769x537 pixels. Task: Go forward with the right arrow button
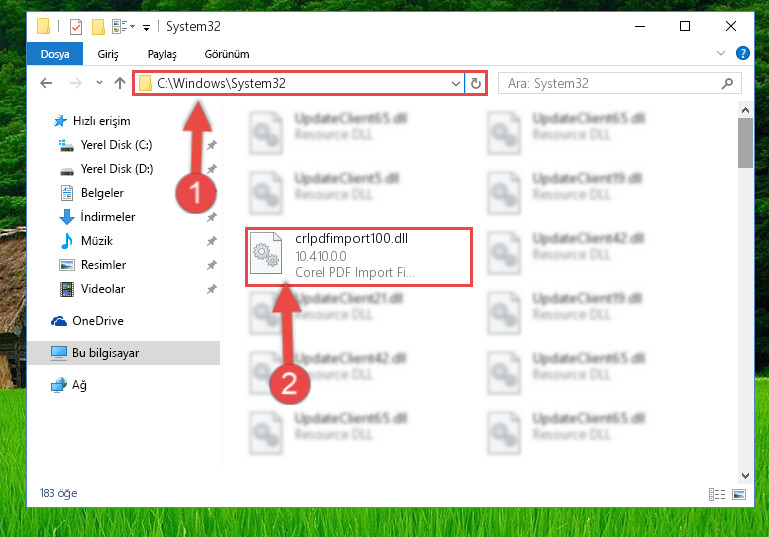76,83
